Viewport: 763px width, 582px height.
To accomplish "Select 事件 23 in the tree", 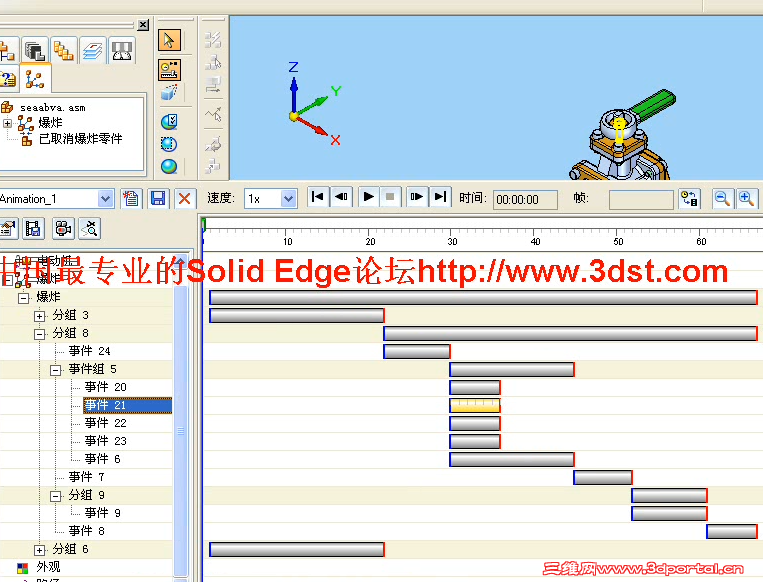I will point(106,441).
